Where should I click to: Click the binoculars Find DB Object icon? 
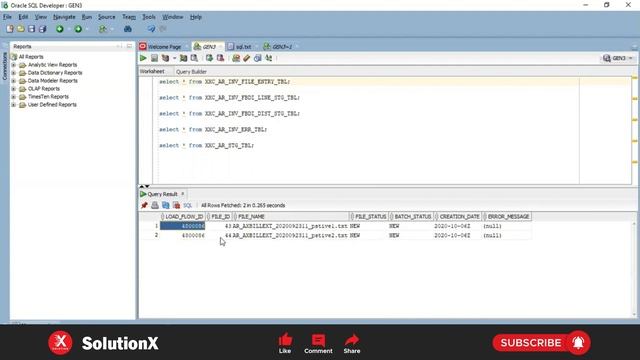[128, 29]
